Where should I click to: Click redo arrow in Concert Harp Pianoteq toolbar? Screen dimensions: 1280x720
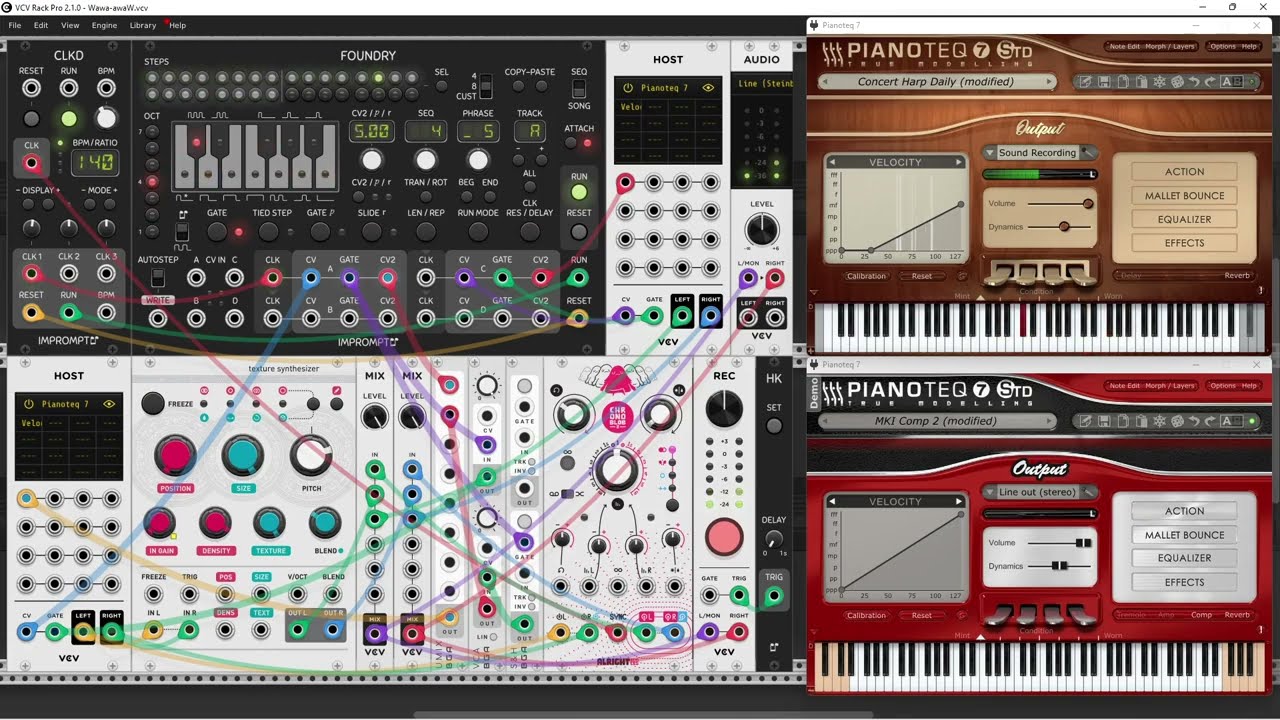pos(1210,82)
